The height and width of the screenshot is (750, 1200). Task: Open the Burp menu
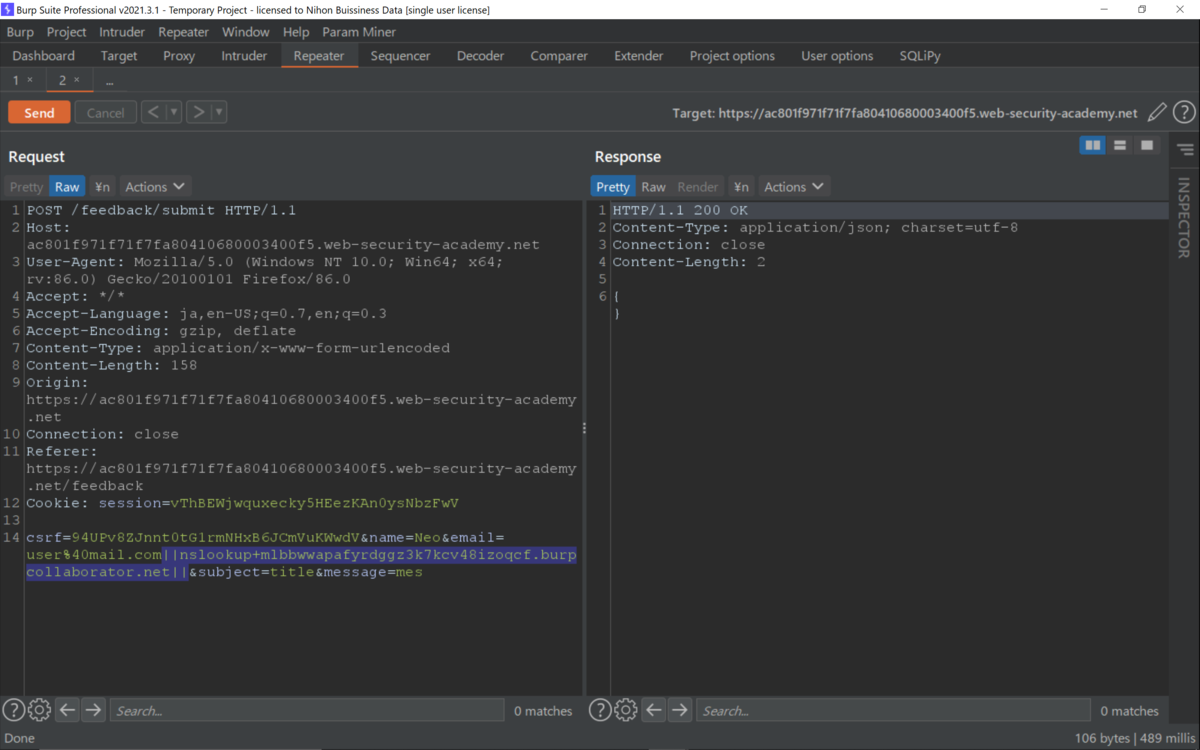(x=20, y=32)
